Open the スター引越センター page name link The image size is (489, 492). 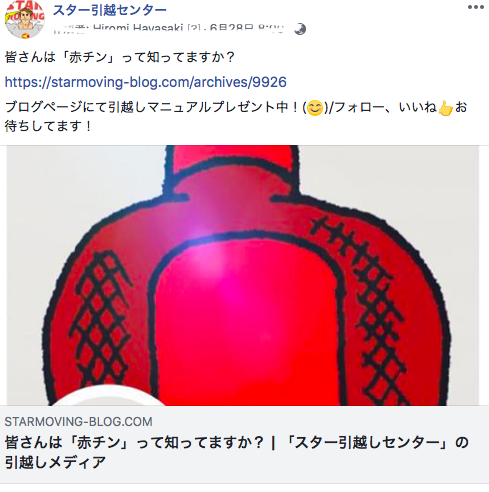(x=110, y=10)
